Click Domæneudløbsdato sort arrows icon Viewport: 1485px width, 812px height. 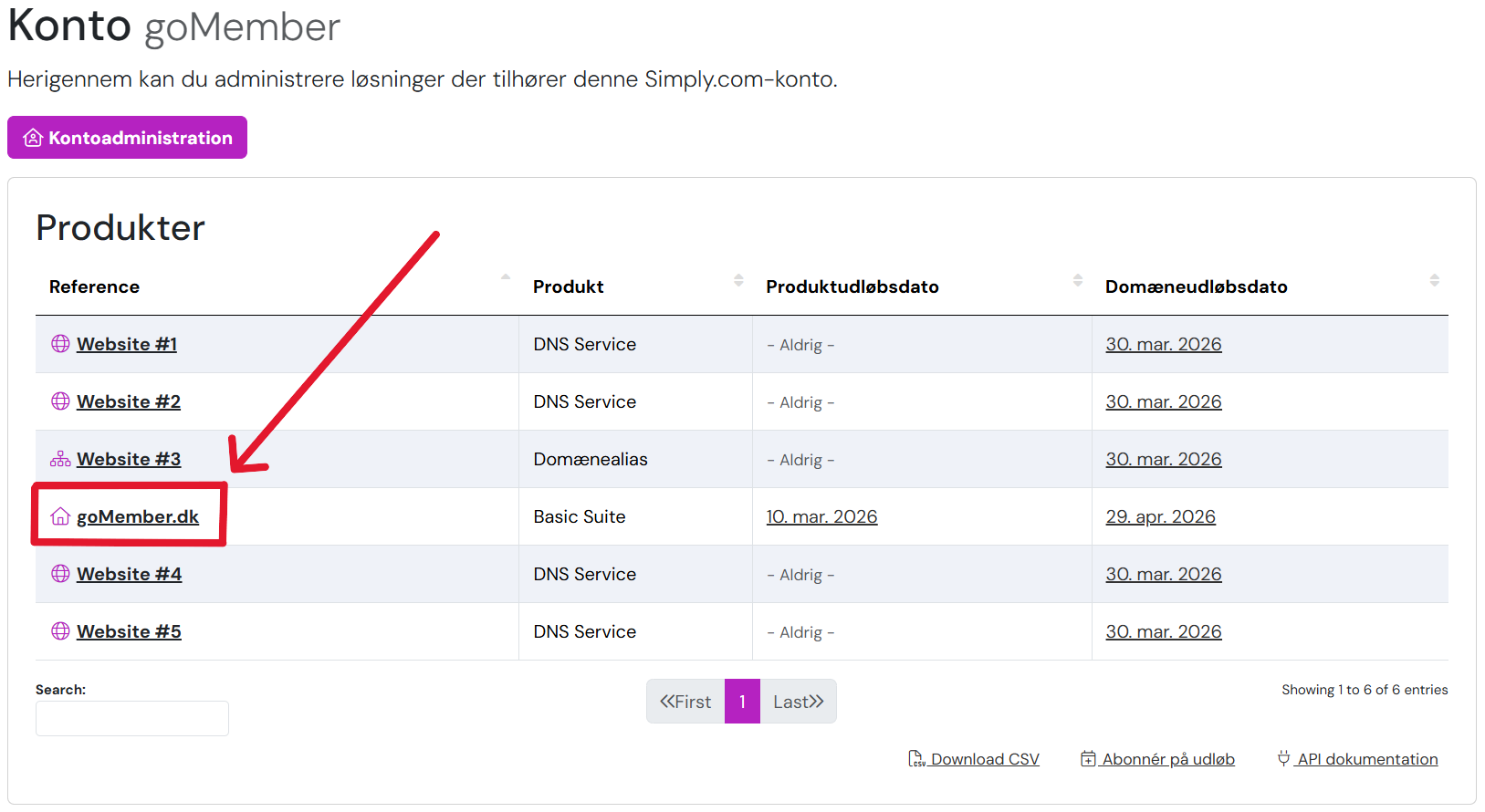1435,280
